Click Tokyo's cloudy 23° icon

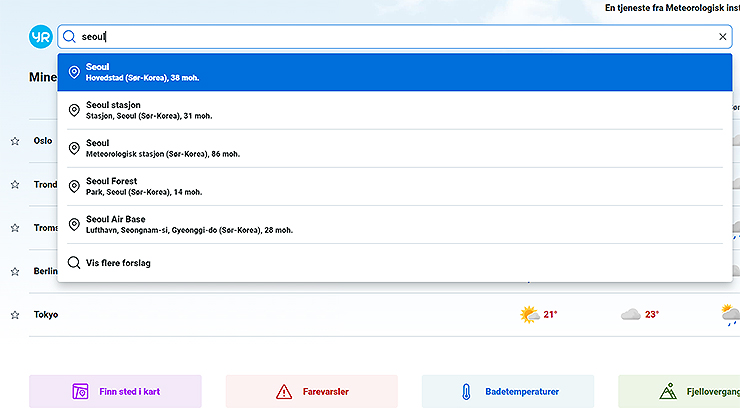631,315
